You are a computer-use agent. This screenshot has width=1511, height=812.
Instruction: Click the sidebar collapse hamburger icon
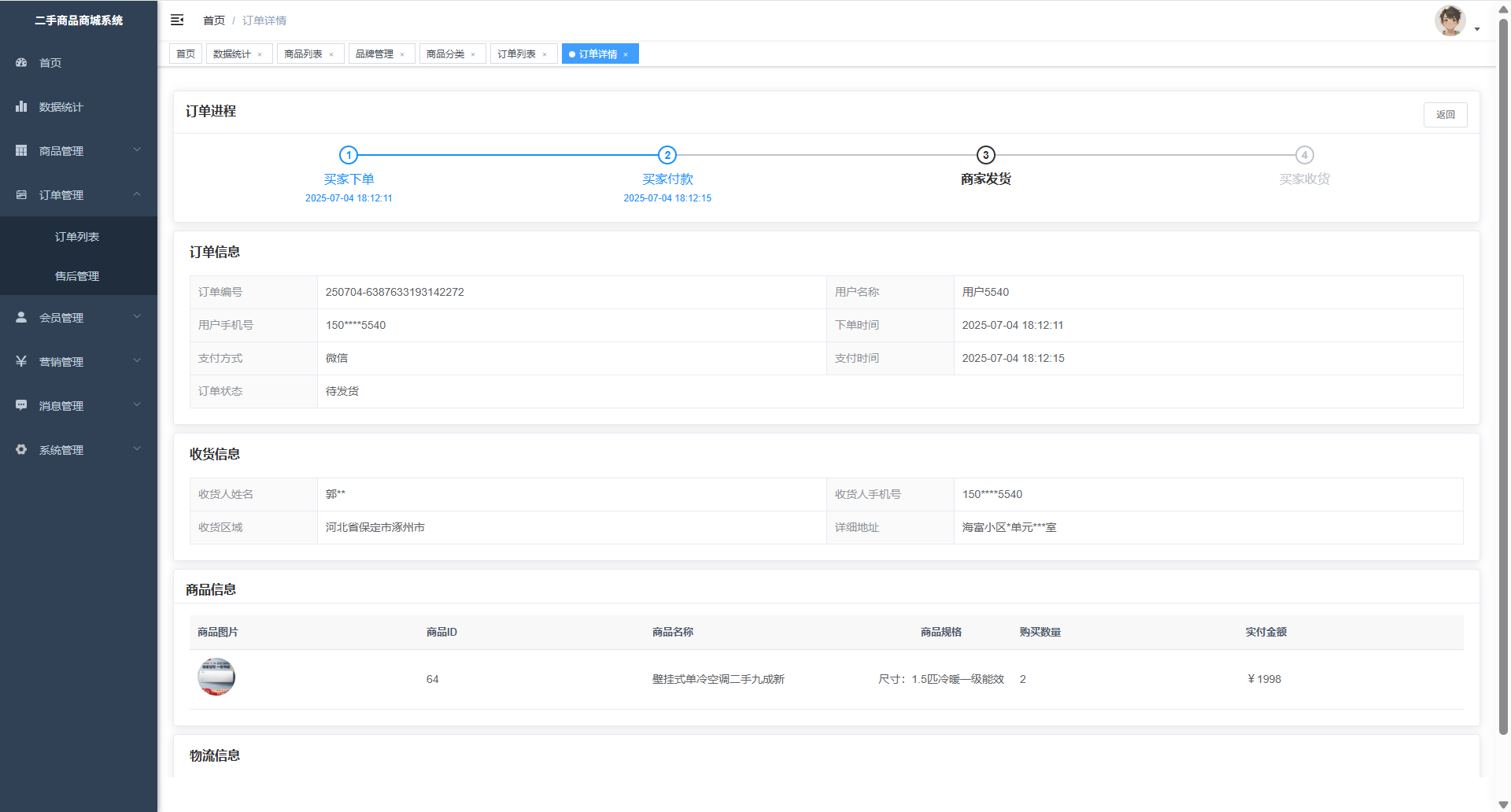tap(177, 20)
